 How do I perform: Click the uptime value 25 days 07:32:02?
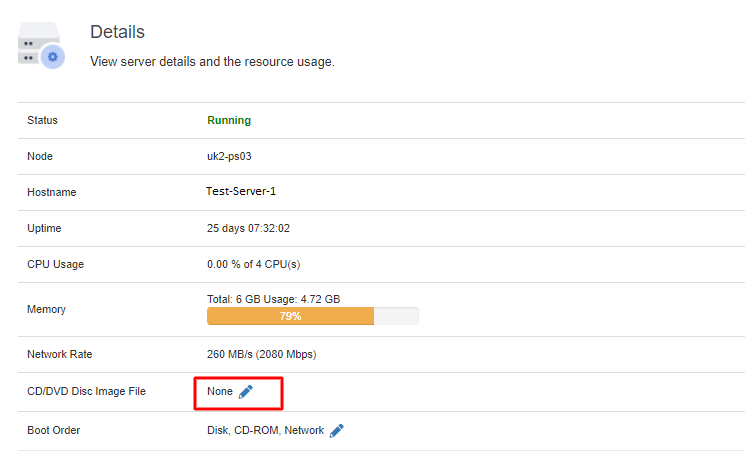pos(248,228)
